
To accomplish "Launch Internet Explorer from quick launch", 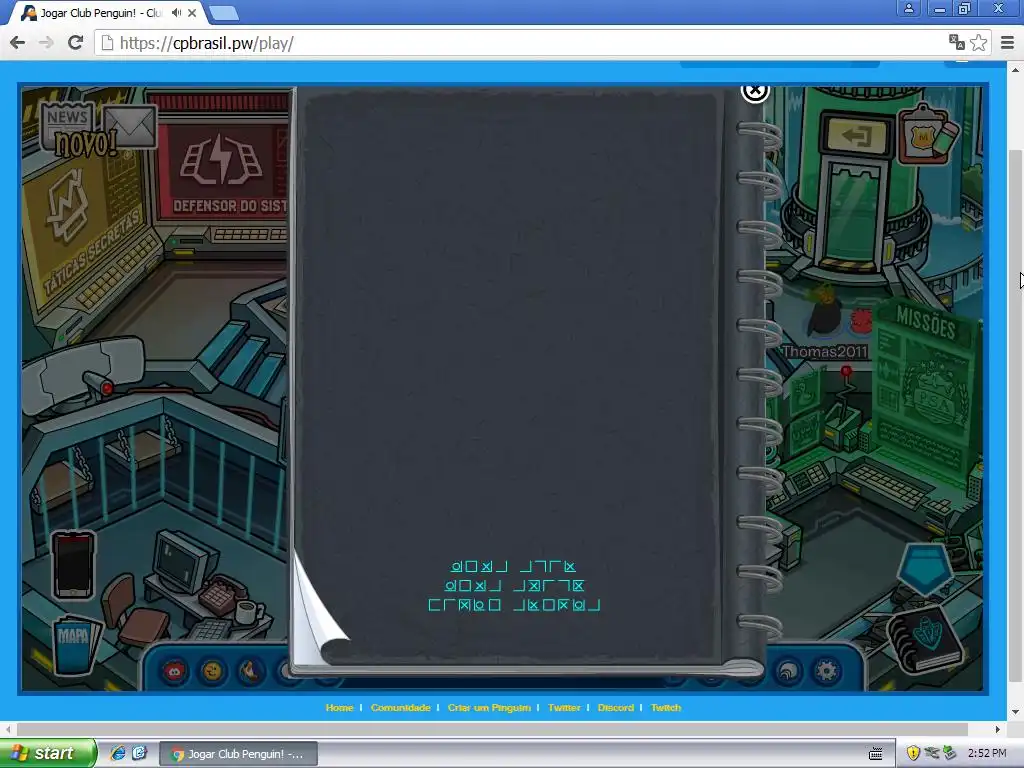I will [118, 753].
